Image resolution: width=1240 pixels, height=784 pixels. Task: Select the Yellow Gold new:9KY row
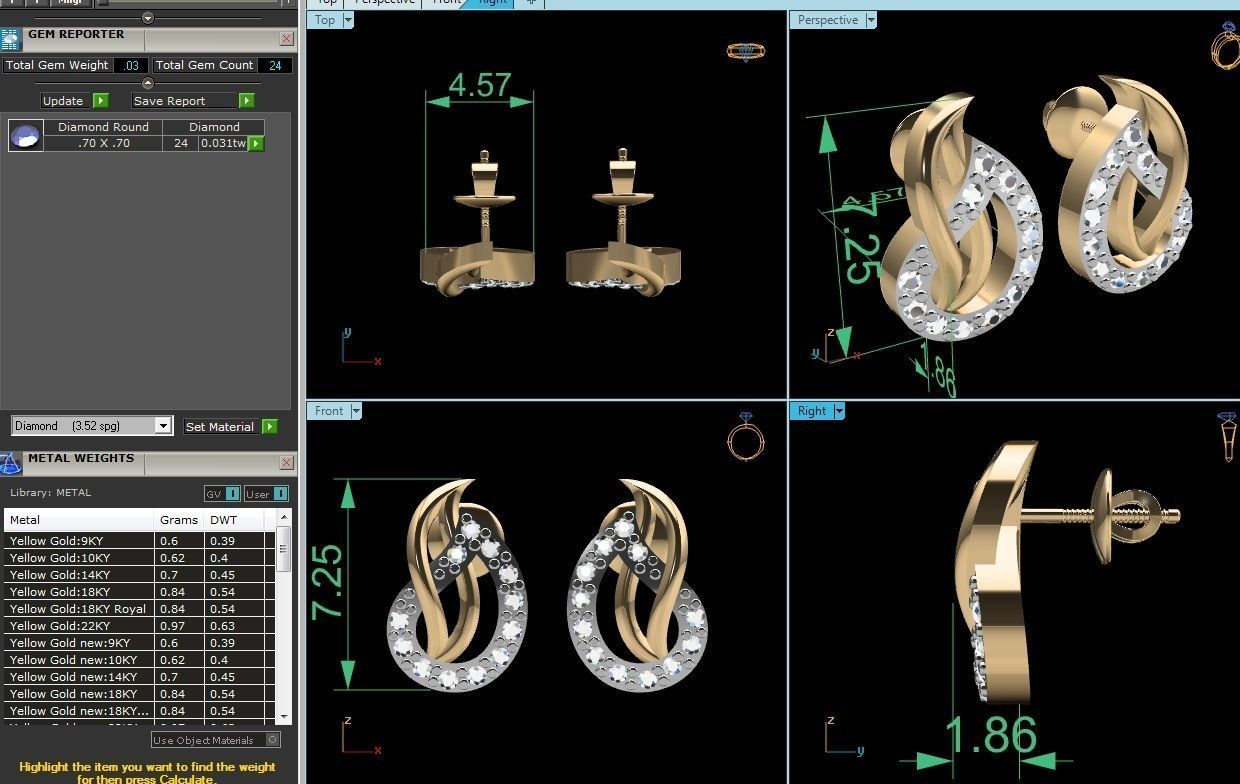[x=139, y=643]
